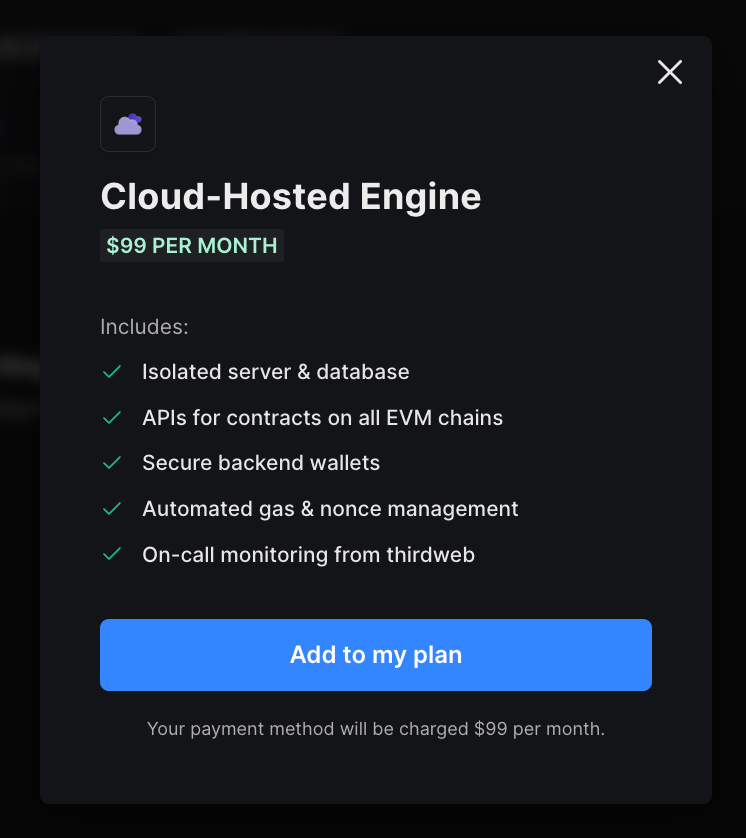
Task: Select the Cloud-Hosted Engine heading
Action: pos(291,197)
